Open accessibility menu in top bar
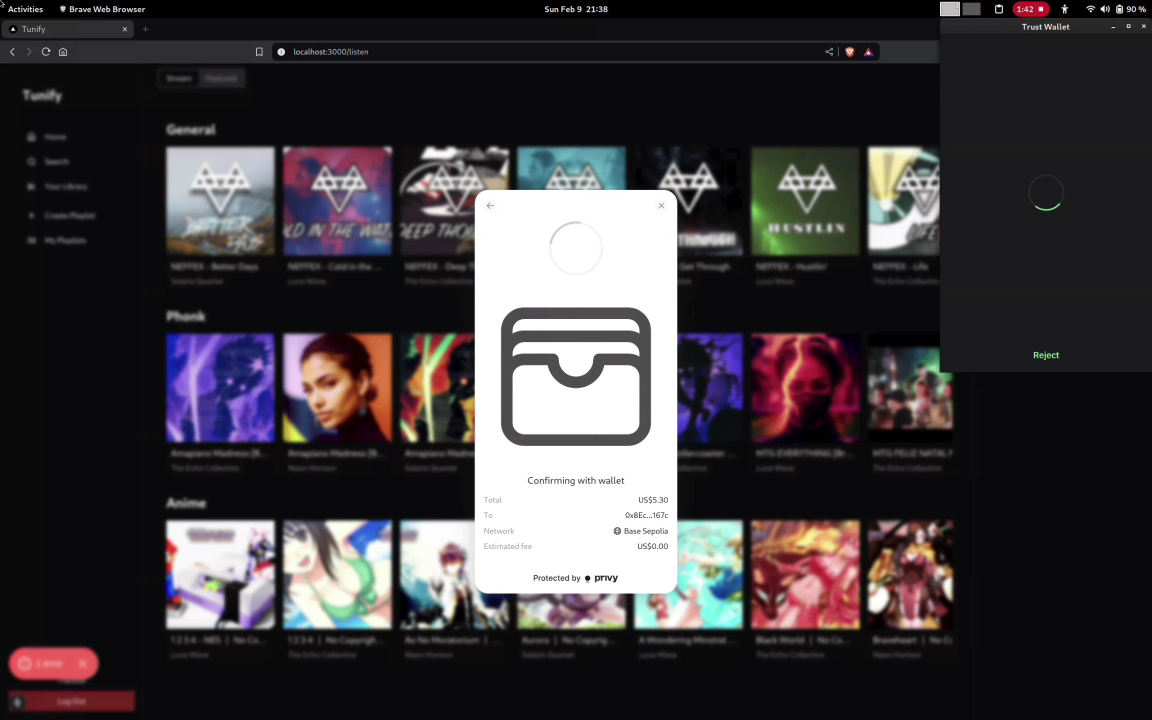The height and width of the screenshot is (720, 1152). [1065, 9]
